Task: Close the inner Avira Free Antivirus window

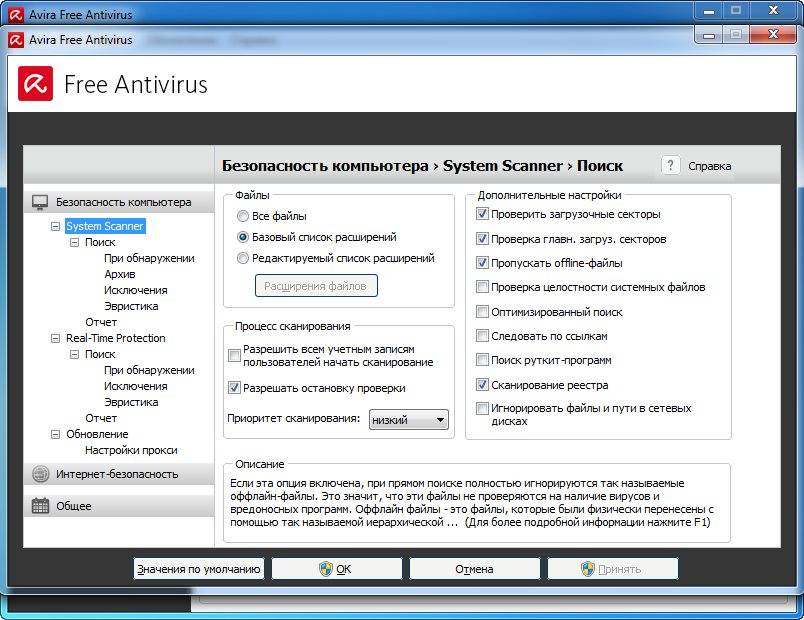Action: pos(774,35)
